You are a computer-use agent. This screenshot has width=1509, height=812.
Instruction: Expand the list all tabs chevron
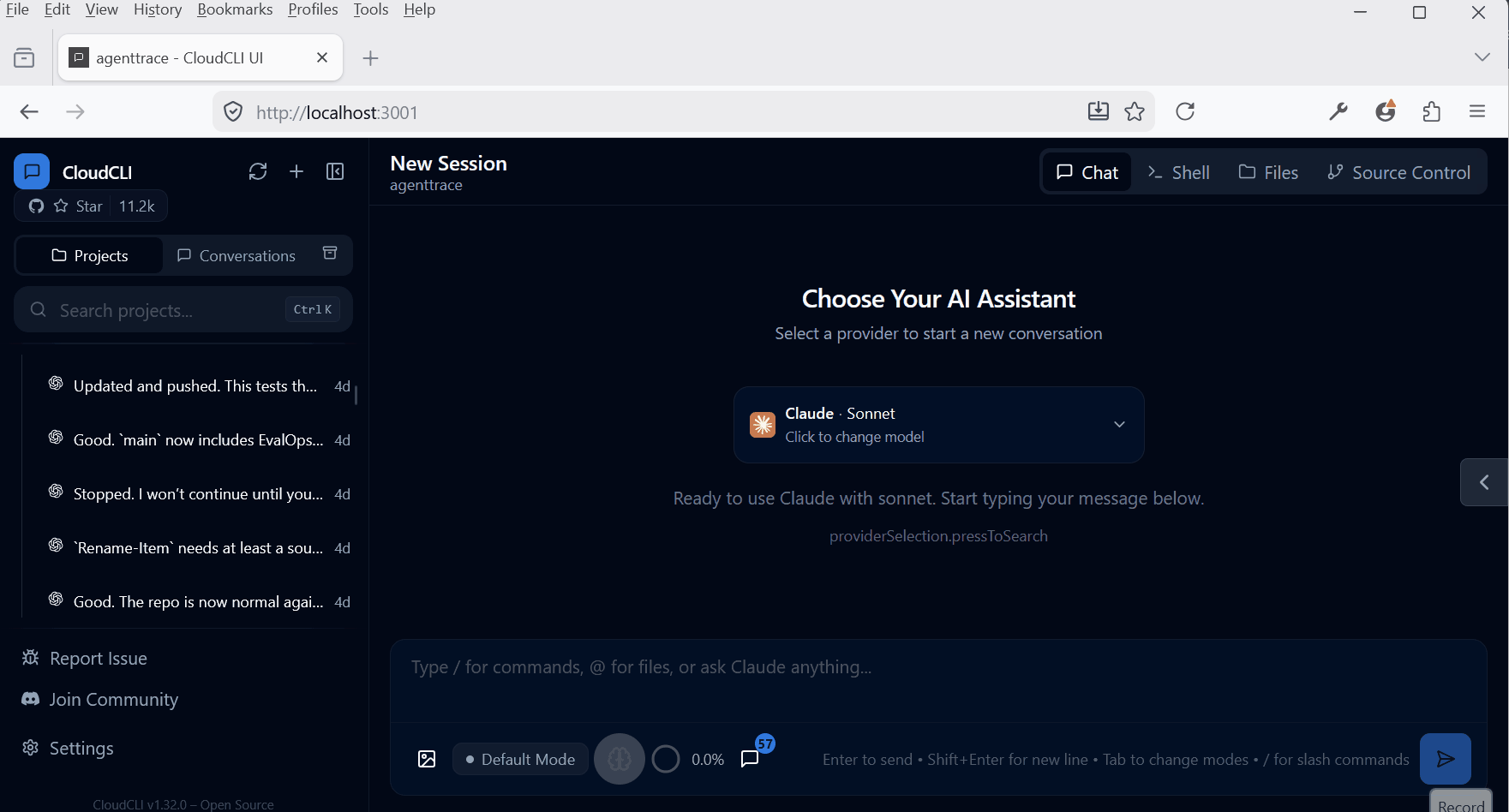pyautogui.click(x=1482, y=57)
